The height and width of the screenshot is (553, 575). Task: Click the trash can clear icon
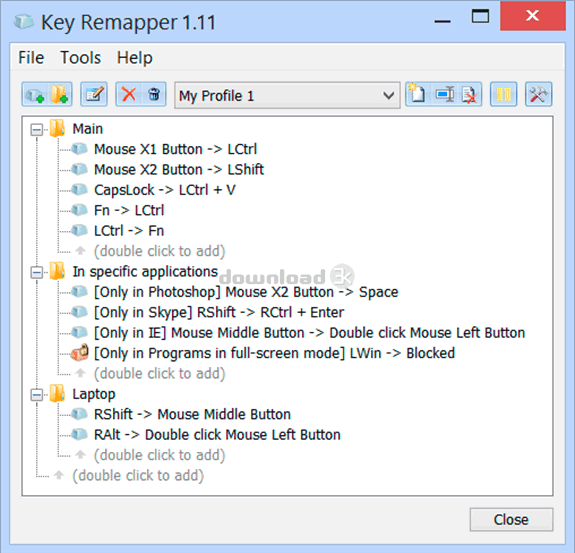click(x=154, y=95)
